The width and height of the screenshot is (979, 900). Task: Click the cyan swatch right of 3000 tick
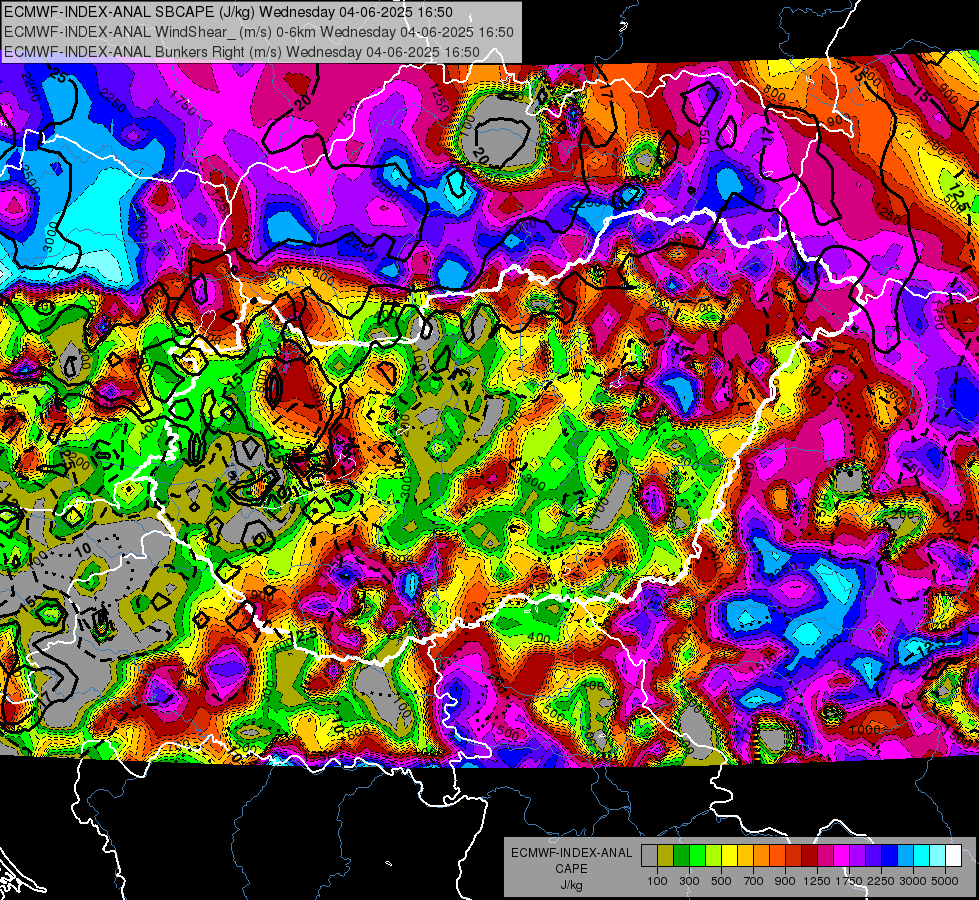(922, 856)
